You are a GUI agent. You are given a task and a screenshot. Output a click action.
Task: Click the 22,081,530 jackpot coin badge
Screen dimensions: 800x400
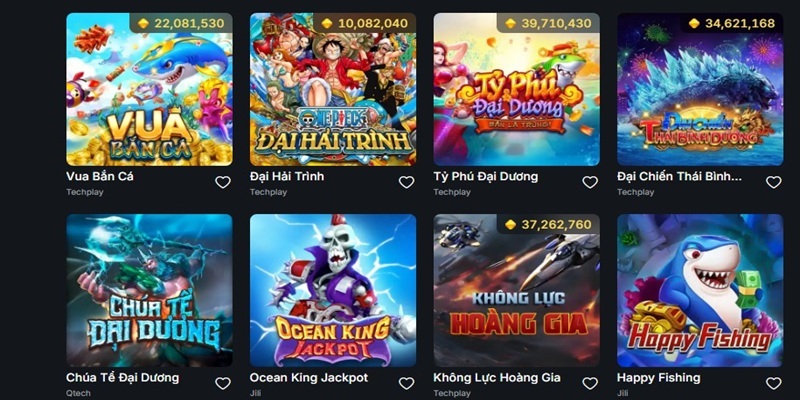coord(181,23)
